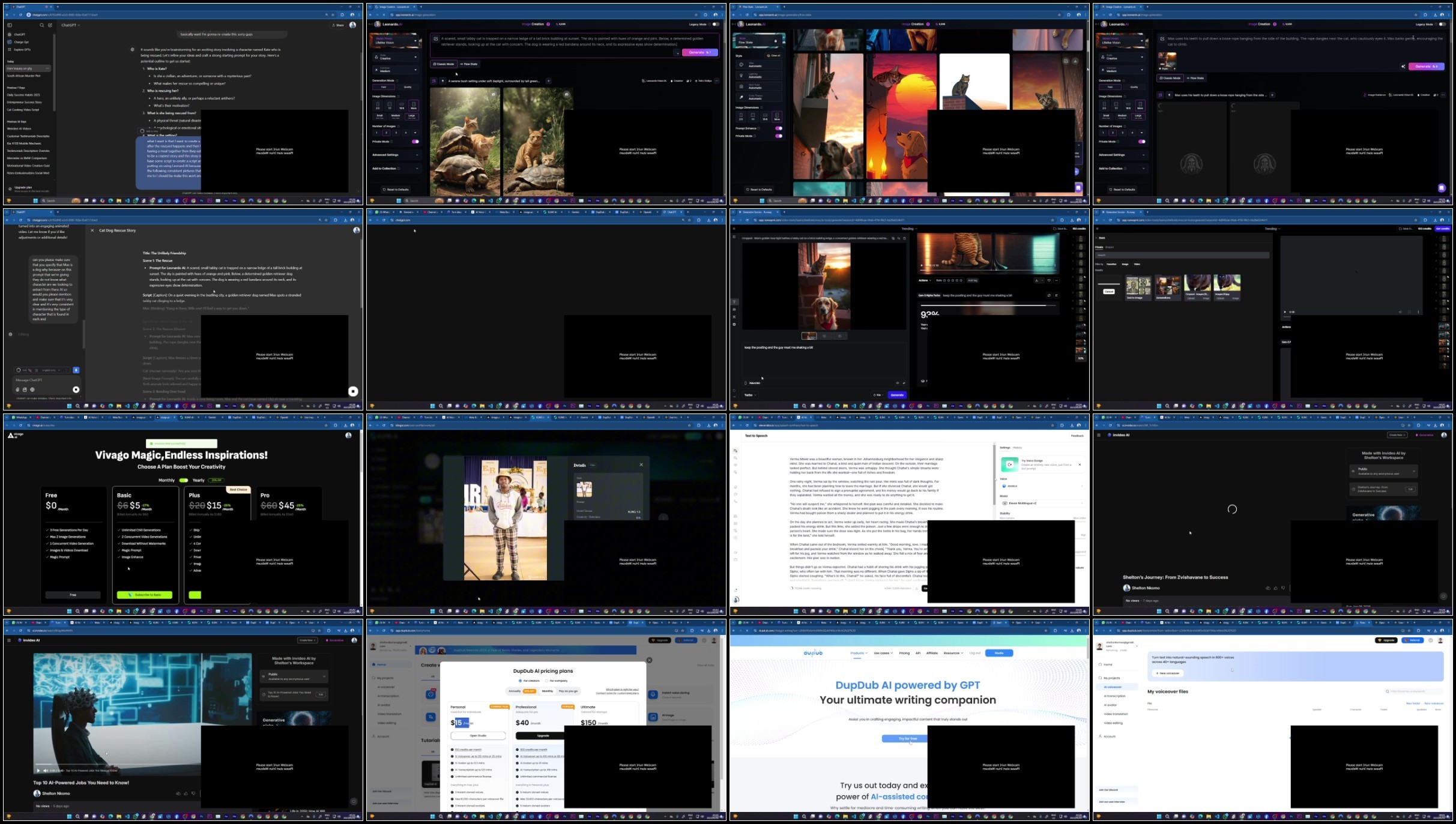The image size is (1456, 824).
Task: Open the 'Eleven Multilingual v2' model dropdown in ElevenLabs
Action: (x=1043, y=504)
